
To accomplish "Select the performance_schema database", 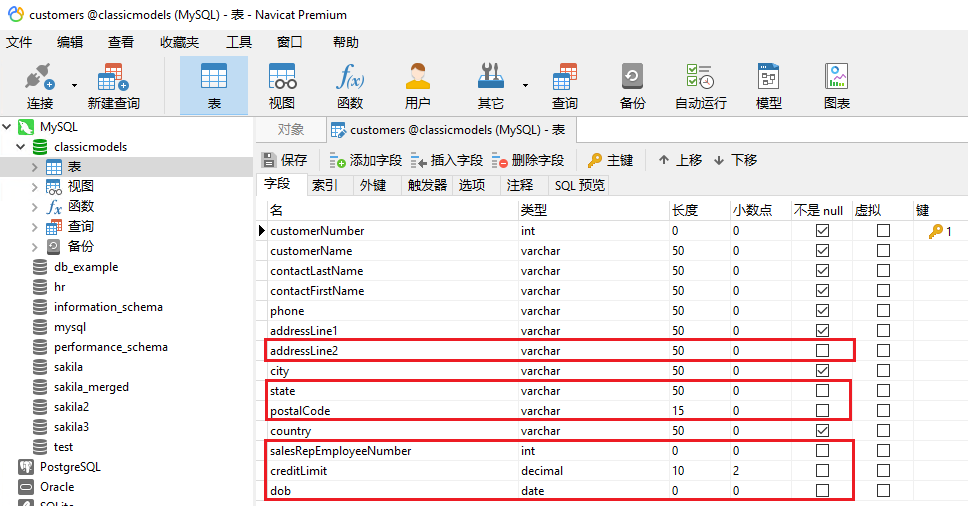I will click(x=111, y=347).
